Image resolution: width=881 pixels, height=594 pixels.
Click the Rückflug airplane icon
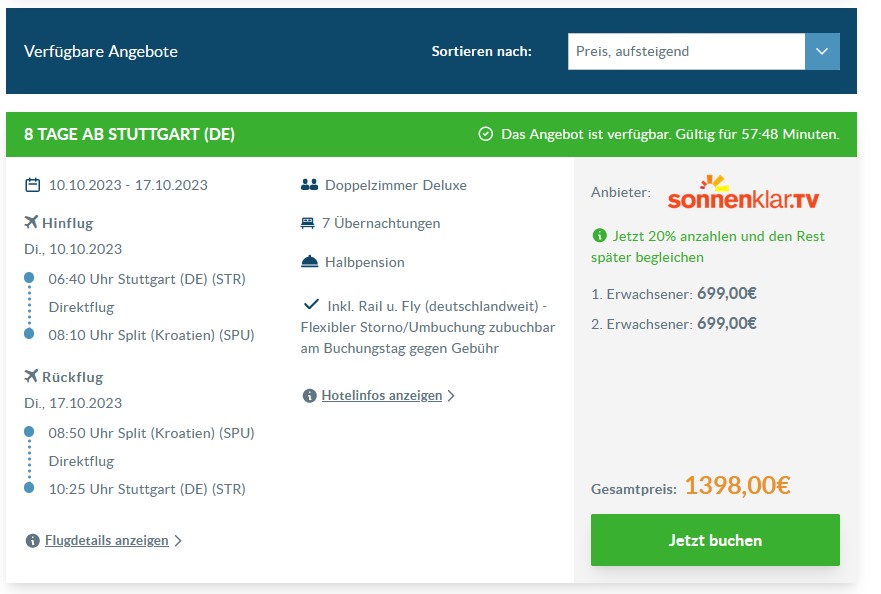coord(31,376)
